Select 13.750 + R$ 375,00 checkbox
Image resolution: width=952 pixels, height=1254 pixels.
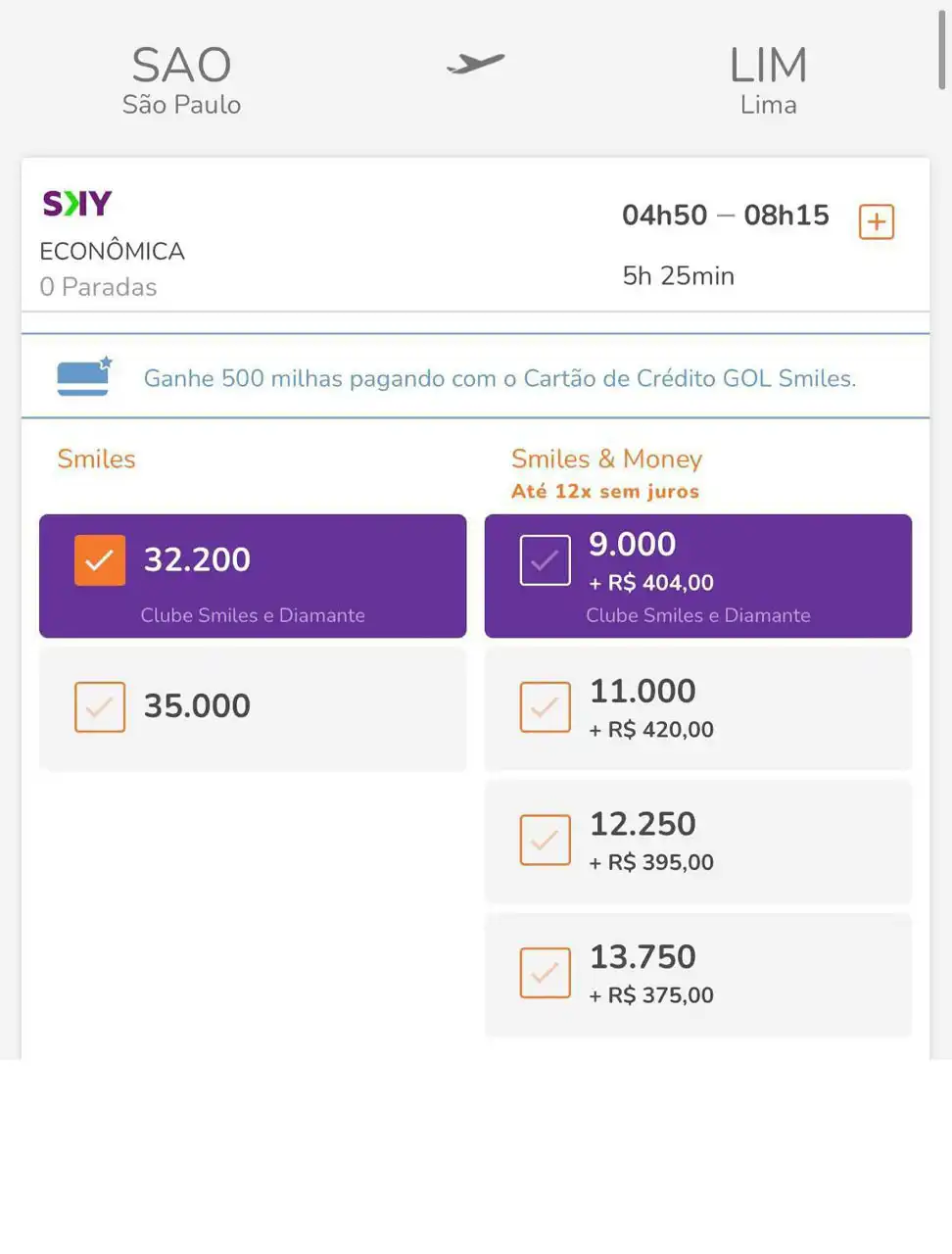pos(545,973)
